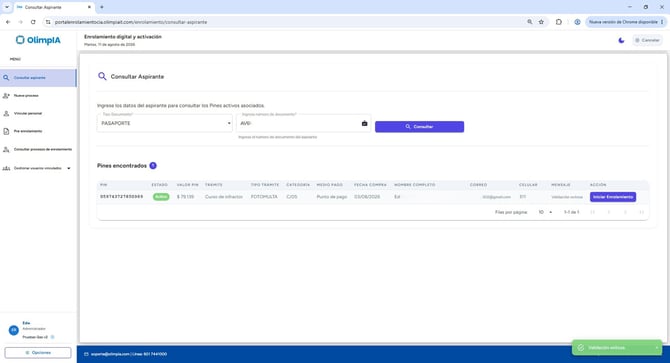Viewport: 670px width, 363px height.
Task: Click the green Activo status badge
Action: click(x=161, y=197)
